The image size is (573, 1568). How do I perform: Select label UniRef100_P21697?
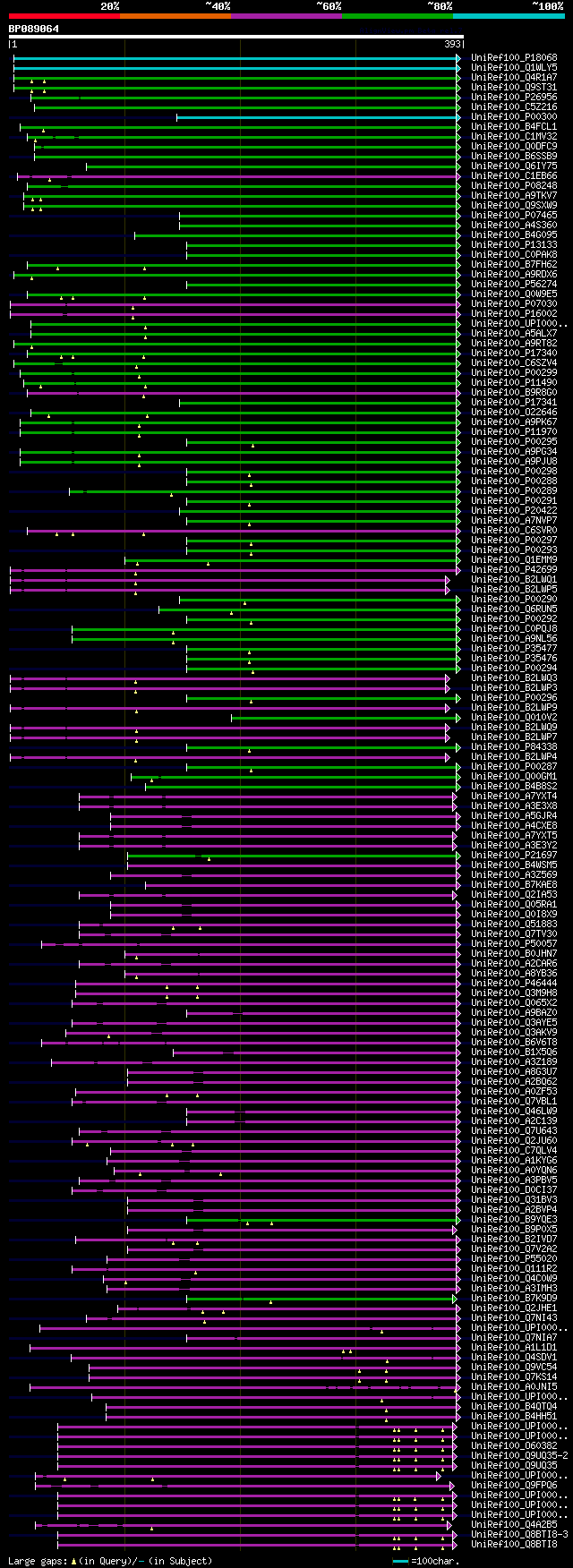(x=514, y=855)
